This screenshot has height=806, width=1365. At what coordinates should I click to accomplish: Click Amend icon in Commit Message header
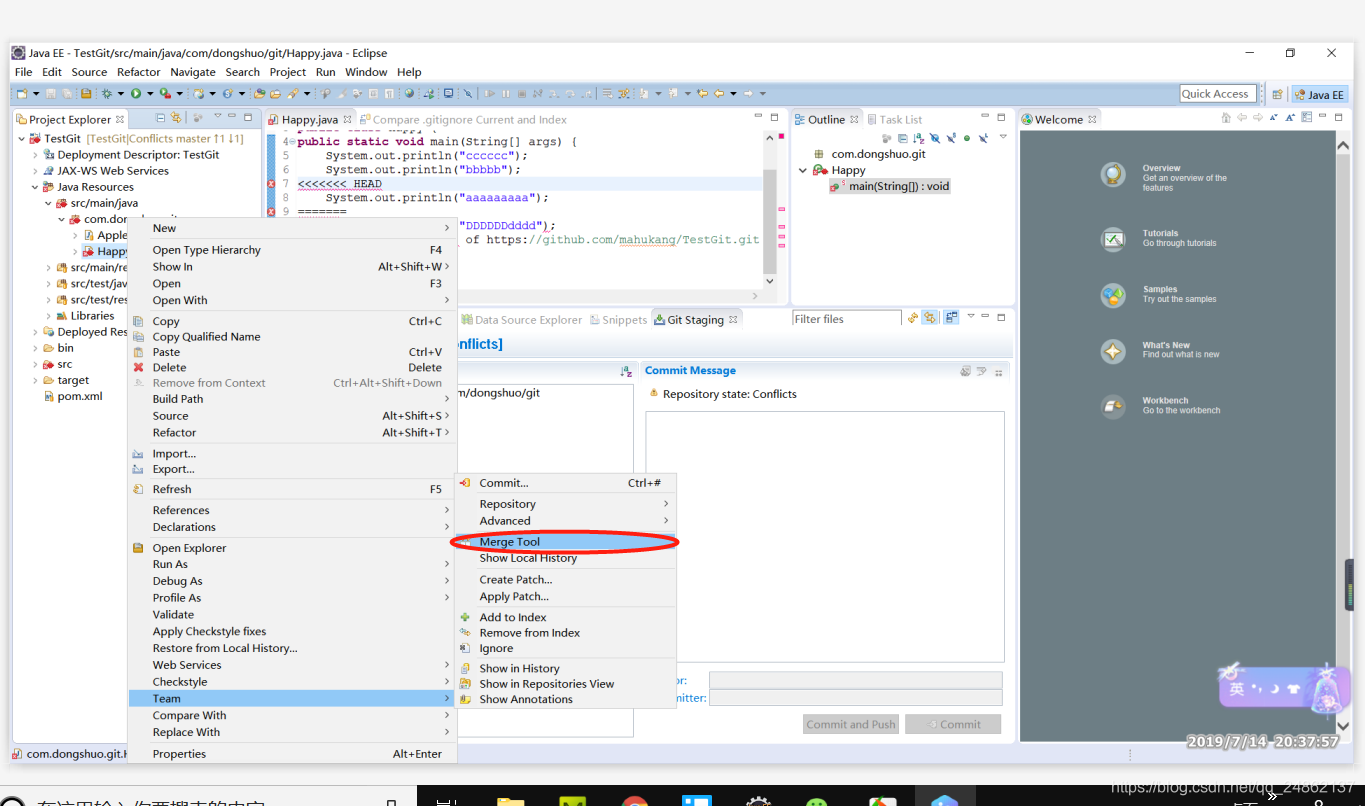pos(965,371)
